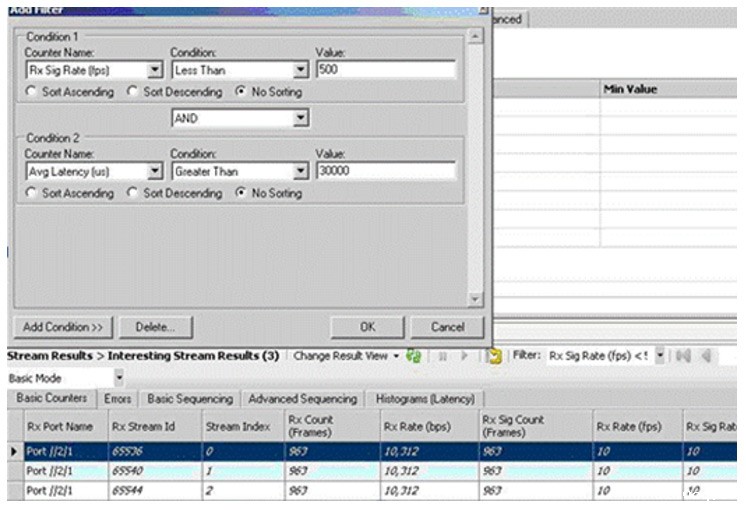
Task: Open the Histograms (Latency) tab
Action: [424, 399]
